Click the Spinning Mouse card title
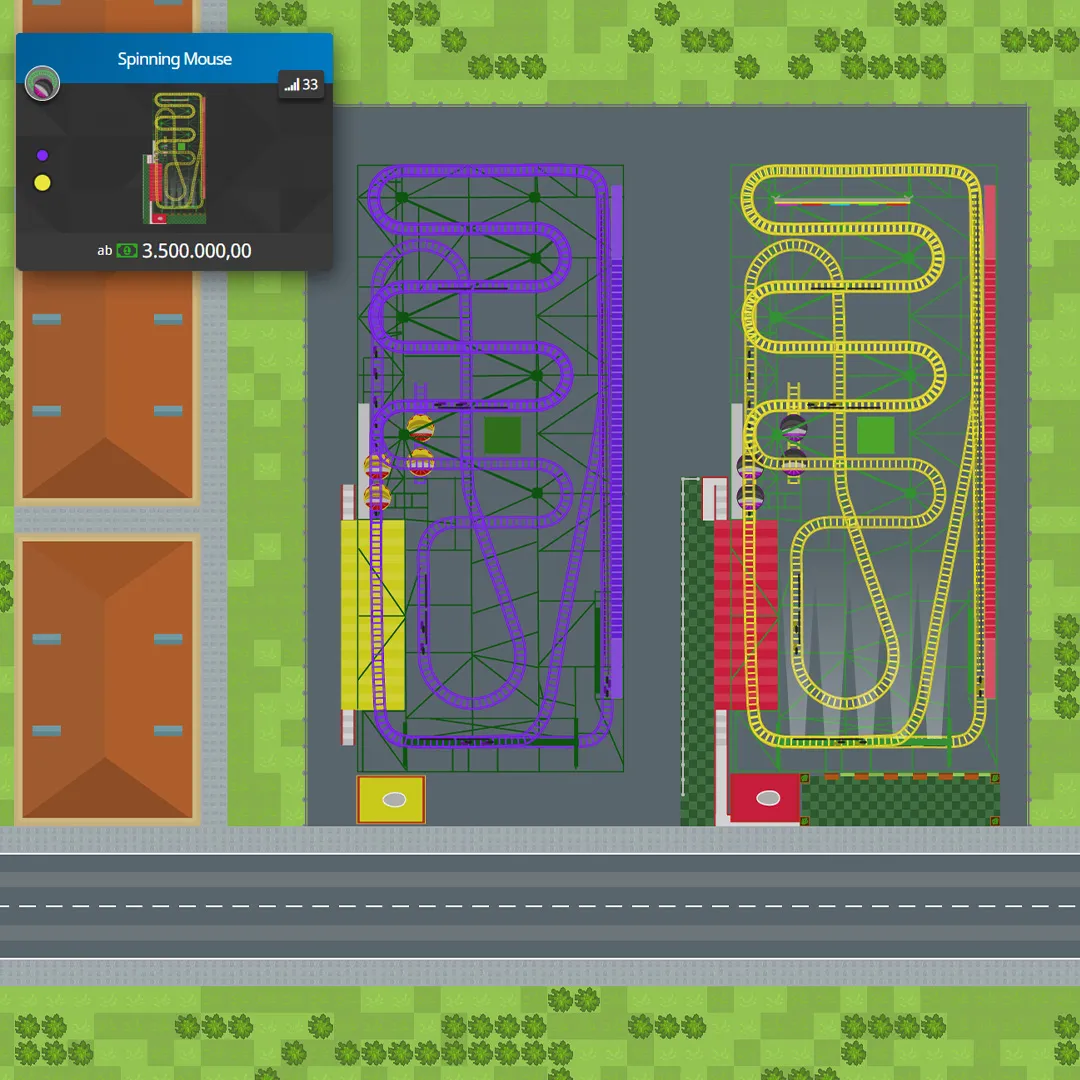This screenshot has height=1080, width=1080. tap(174, 59)
